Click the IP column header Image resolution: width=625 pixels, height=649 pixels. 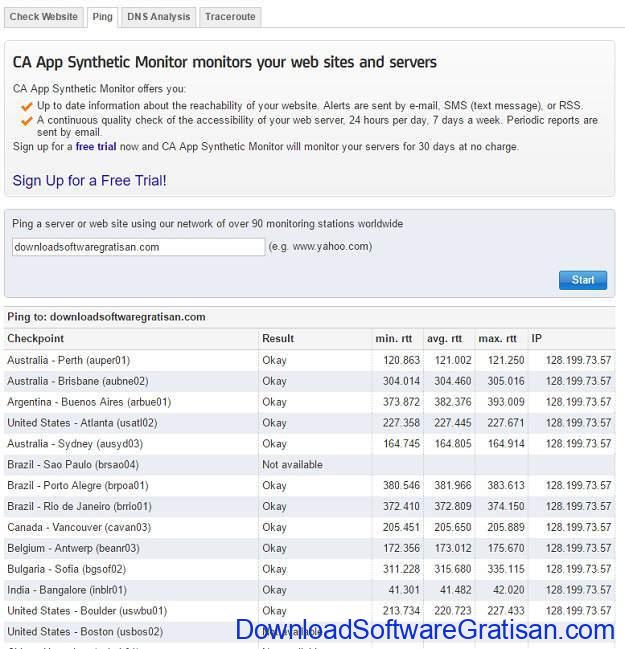[x=536, y=339]
